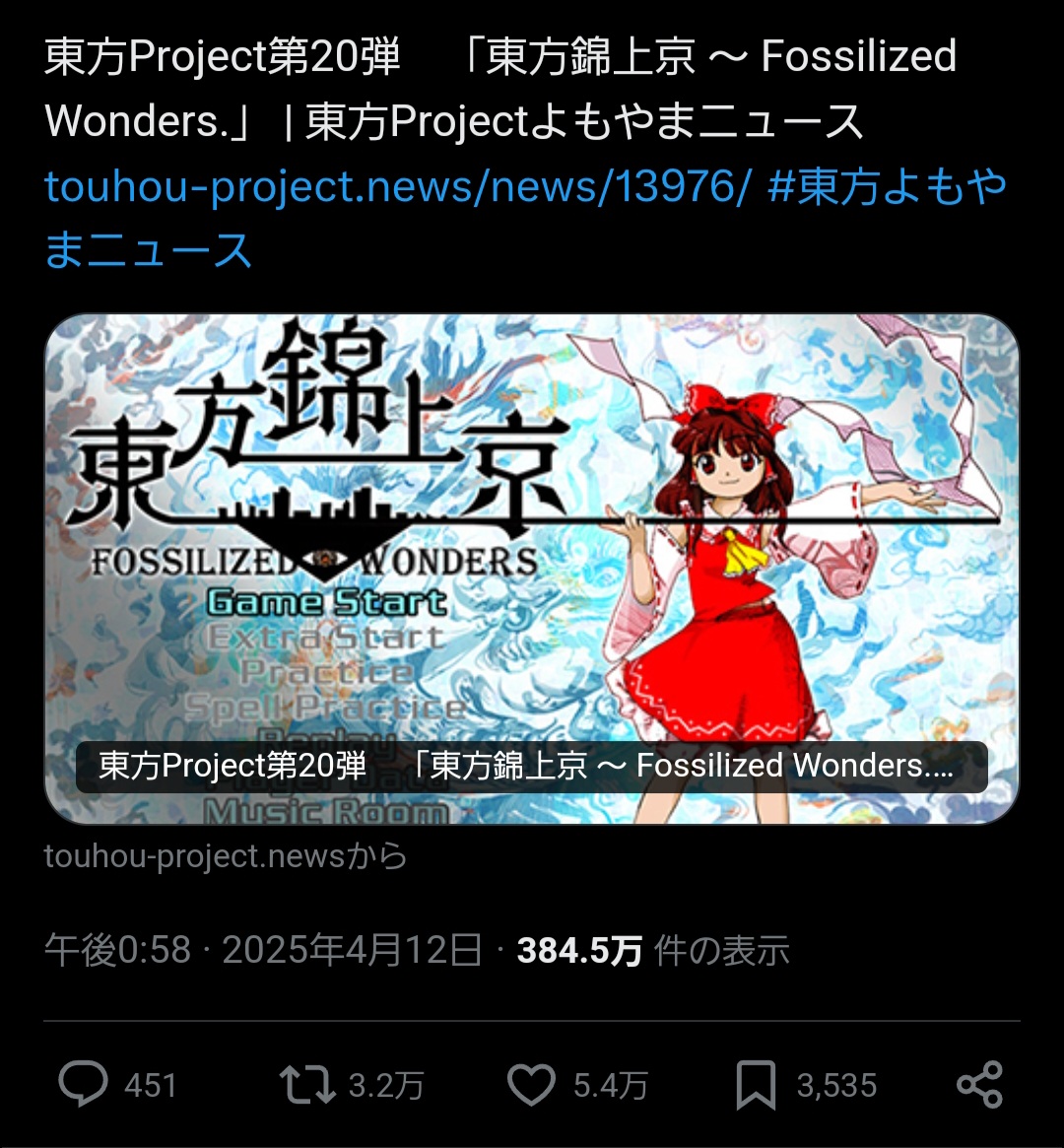Open the link preview card caption bar
This screenshot has width=1064, height=1148.
(x=531, y=767)
